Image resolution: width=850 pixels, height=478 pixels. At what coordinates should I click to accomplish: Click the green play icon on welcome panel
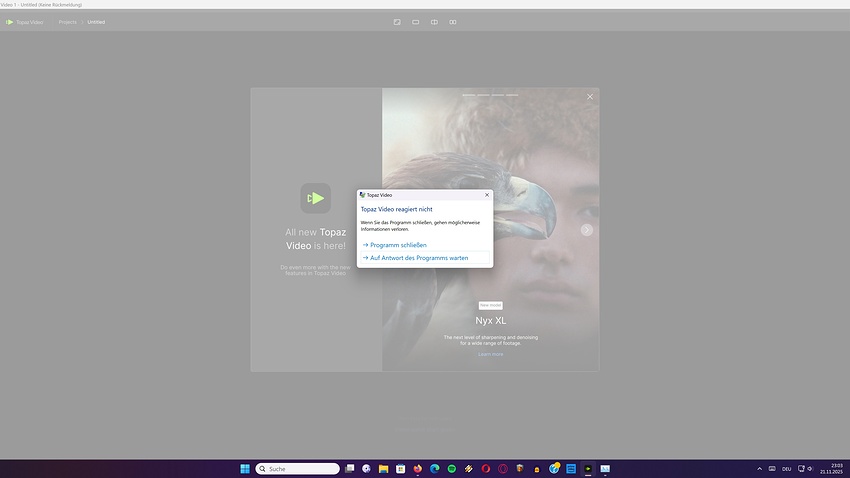[x=315, y=198]
